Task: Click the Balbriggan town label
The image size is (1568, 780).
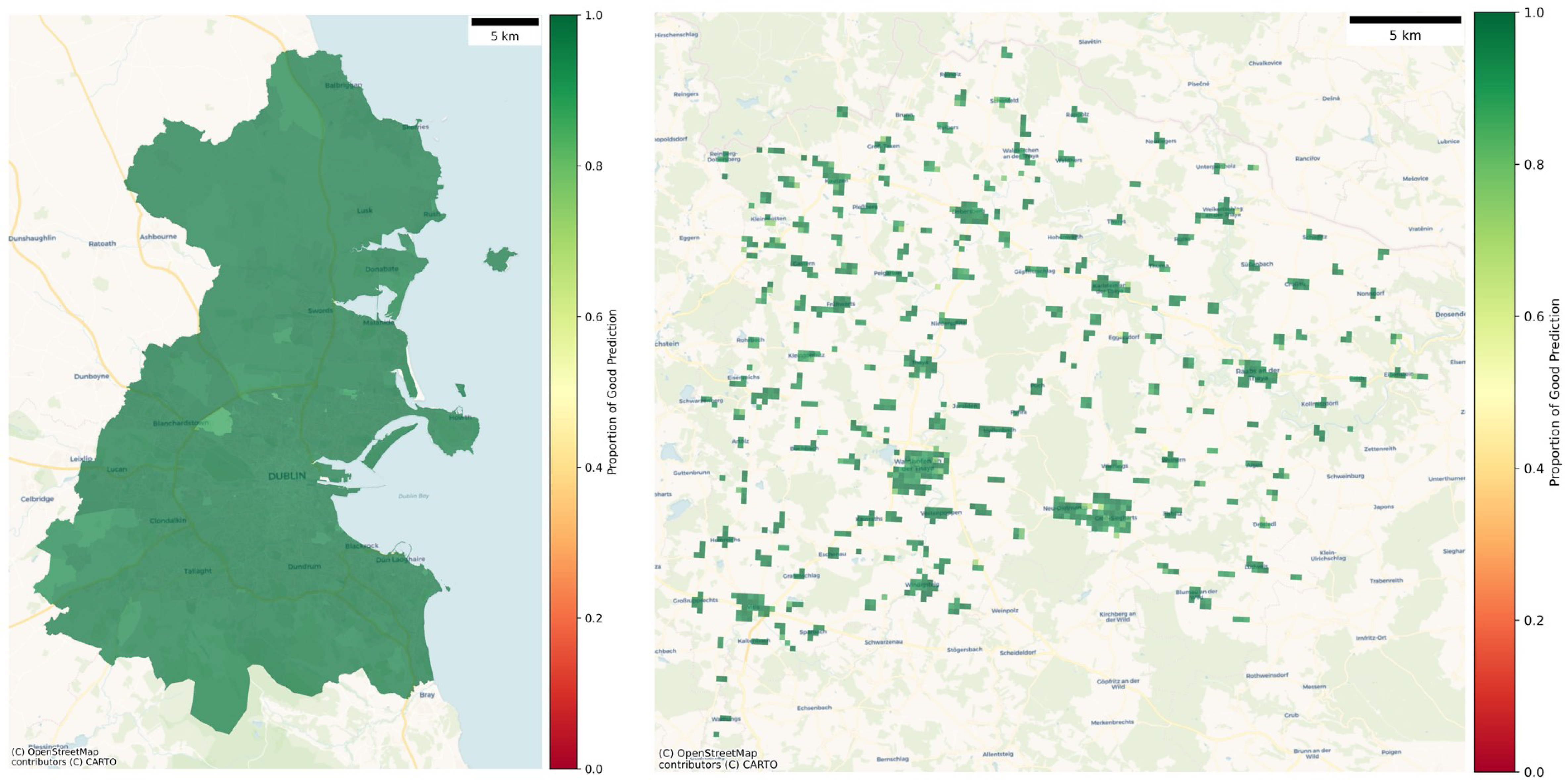Action: click(x=343, y=85)
